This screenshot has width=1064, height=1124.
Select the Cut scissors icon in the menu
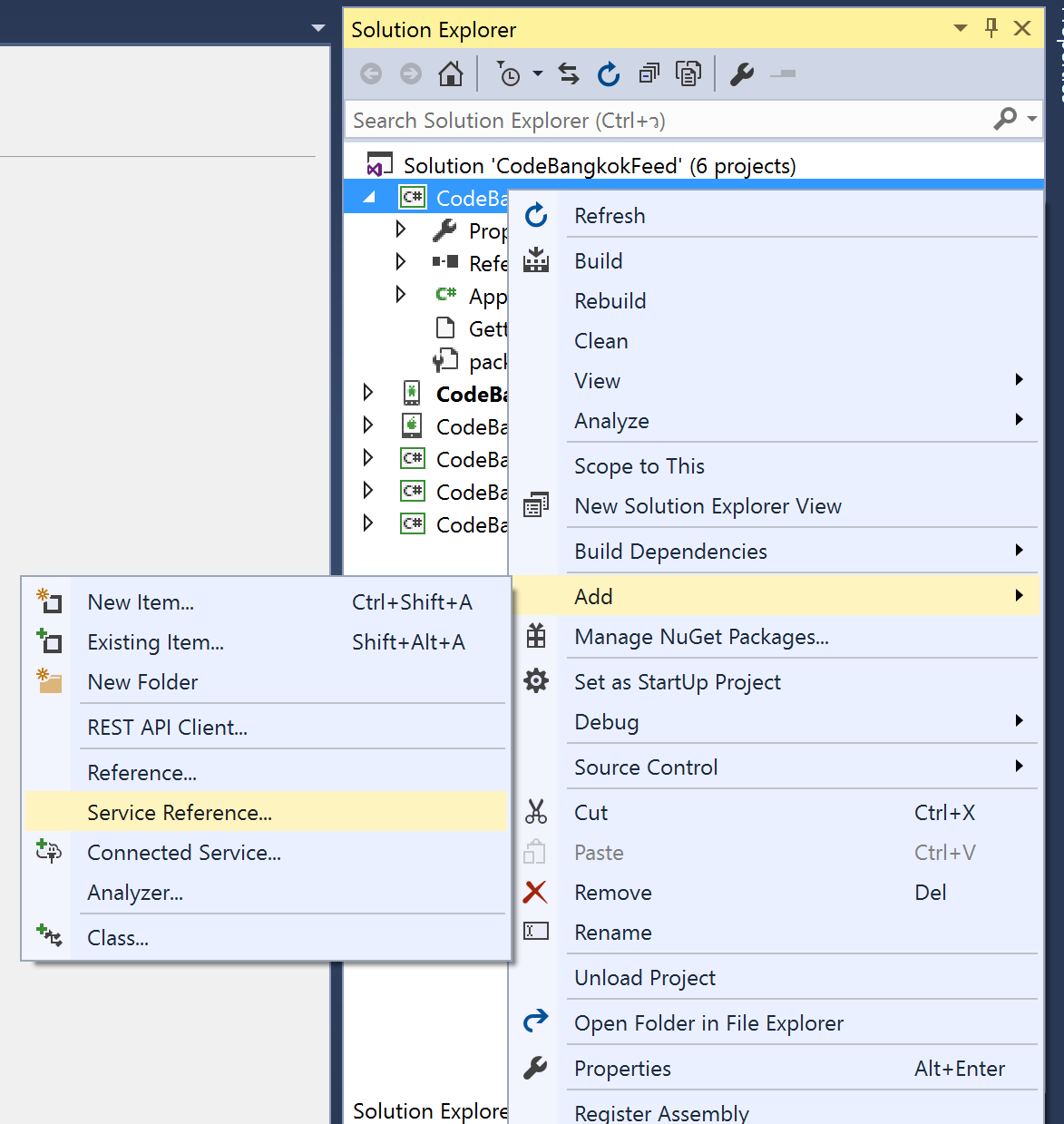click(536, 812)
